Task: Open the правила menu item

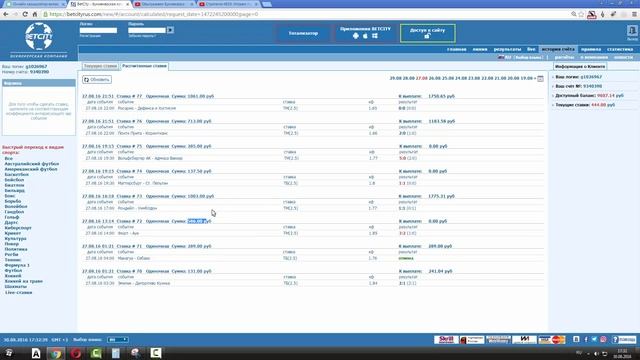Action: [x=591, y=49]
